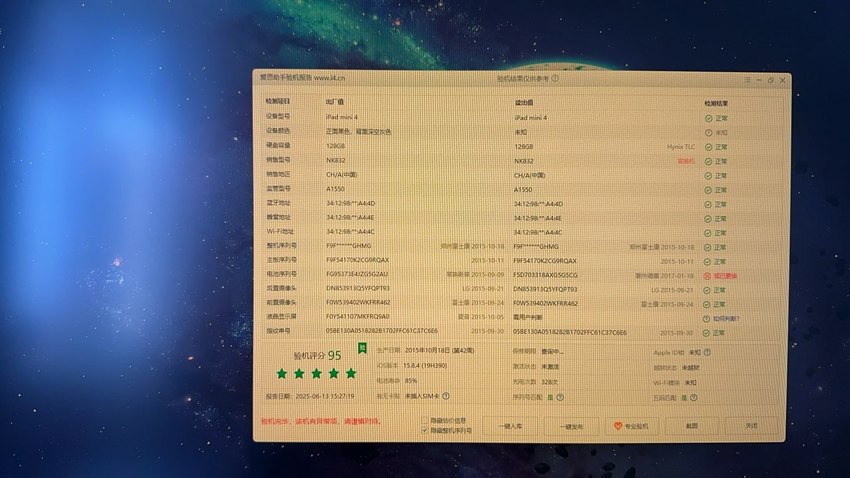Click the 截图 button
Image resolution: width=850 pixels, height=478 pixels.
(692, 426)
